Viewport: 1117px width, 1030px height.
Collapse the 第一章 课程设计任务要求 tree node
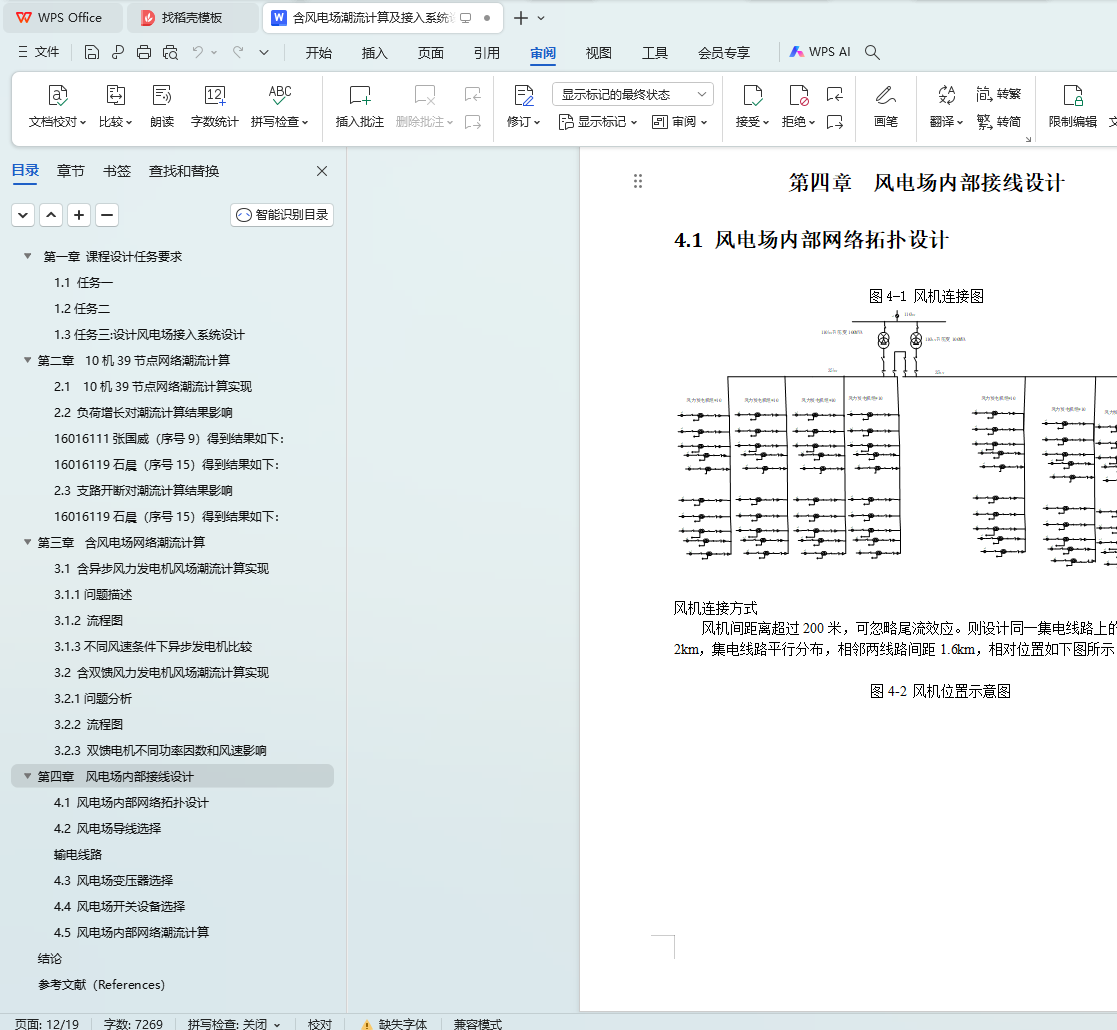tap(28, 256)
